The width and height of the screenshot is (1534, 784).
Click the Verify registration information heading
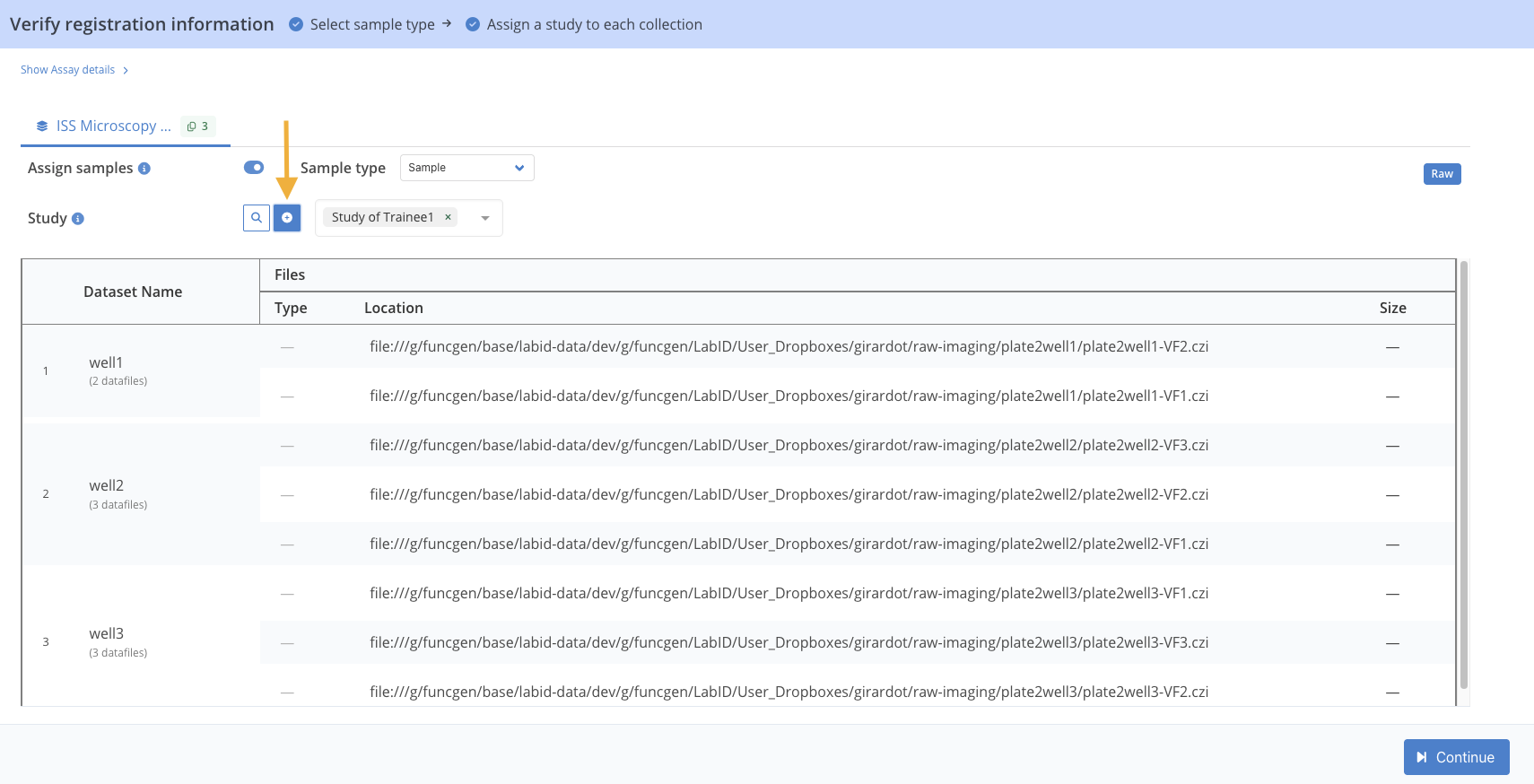[142, 24]
